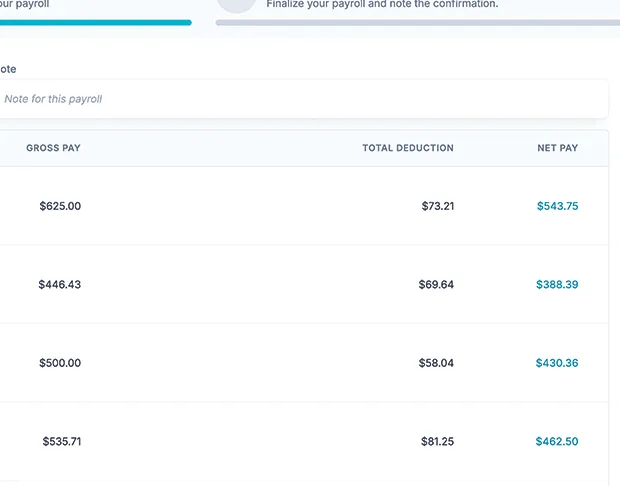620x486 pixels.
Task: Click the $388.39 net pay link
Action: coord(557,284)
